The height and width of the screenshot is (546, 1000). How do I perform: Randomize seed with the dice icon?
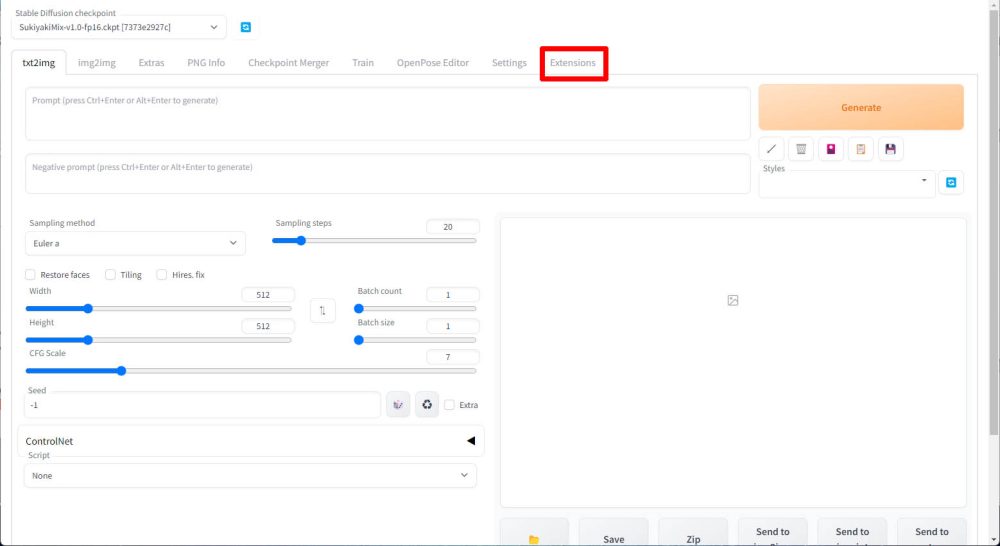coord(398,404)
